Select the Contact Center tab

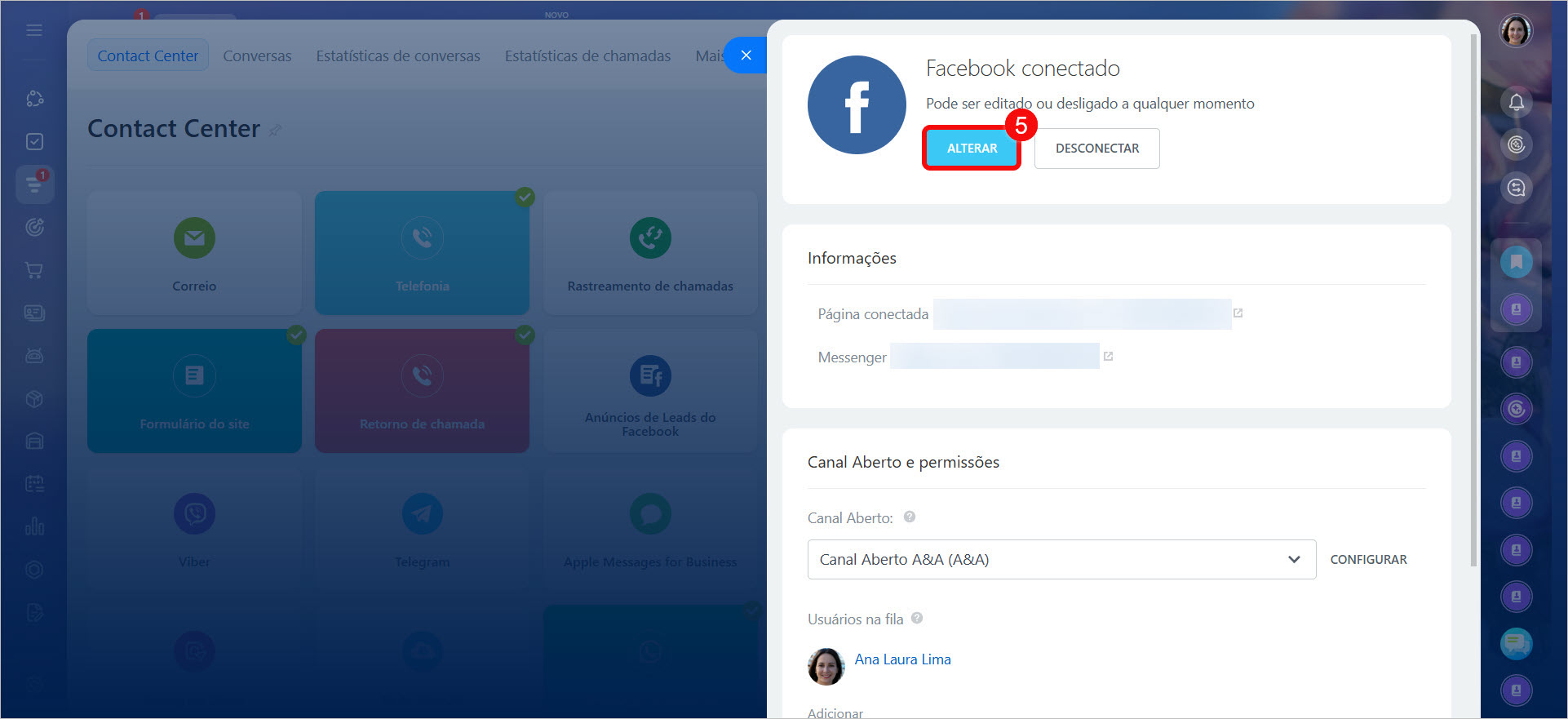(148, 56)
